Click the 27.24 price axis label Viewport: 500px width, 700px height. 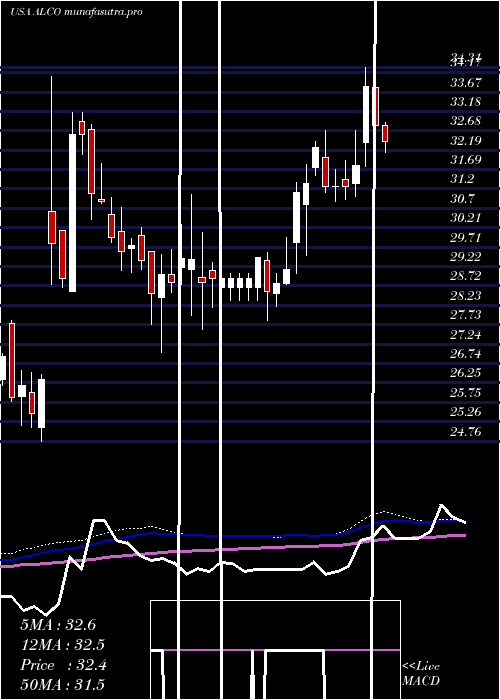coord(466,334)
